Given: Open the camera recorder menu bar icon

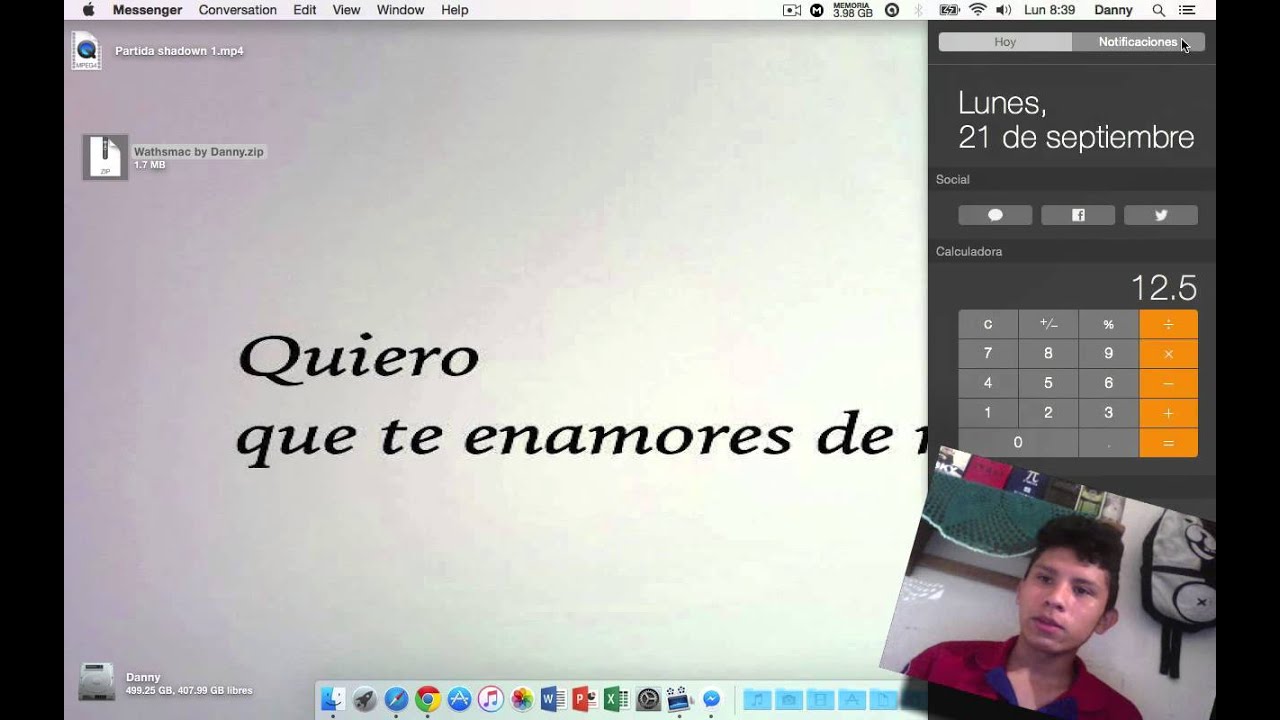Looking at the screenshot, I should click(792, 10).
